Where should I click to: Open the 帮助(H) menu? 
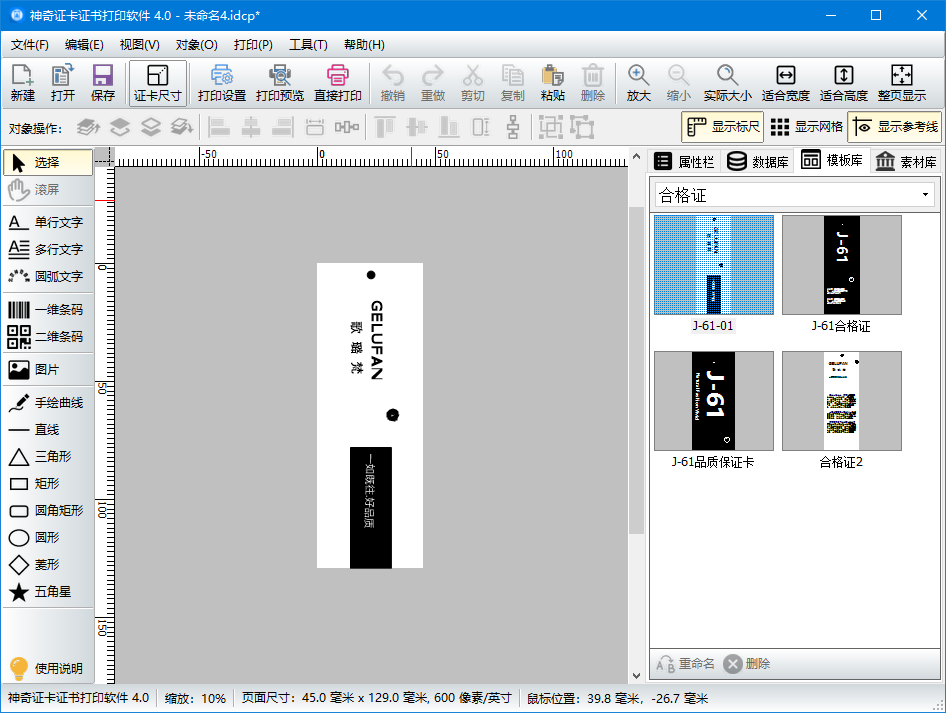click(364, 45)
